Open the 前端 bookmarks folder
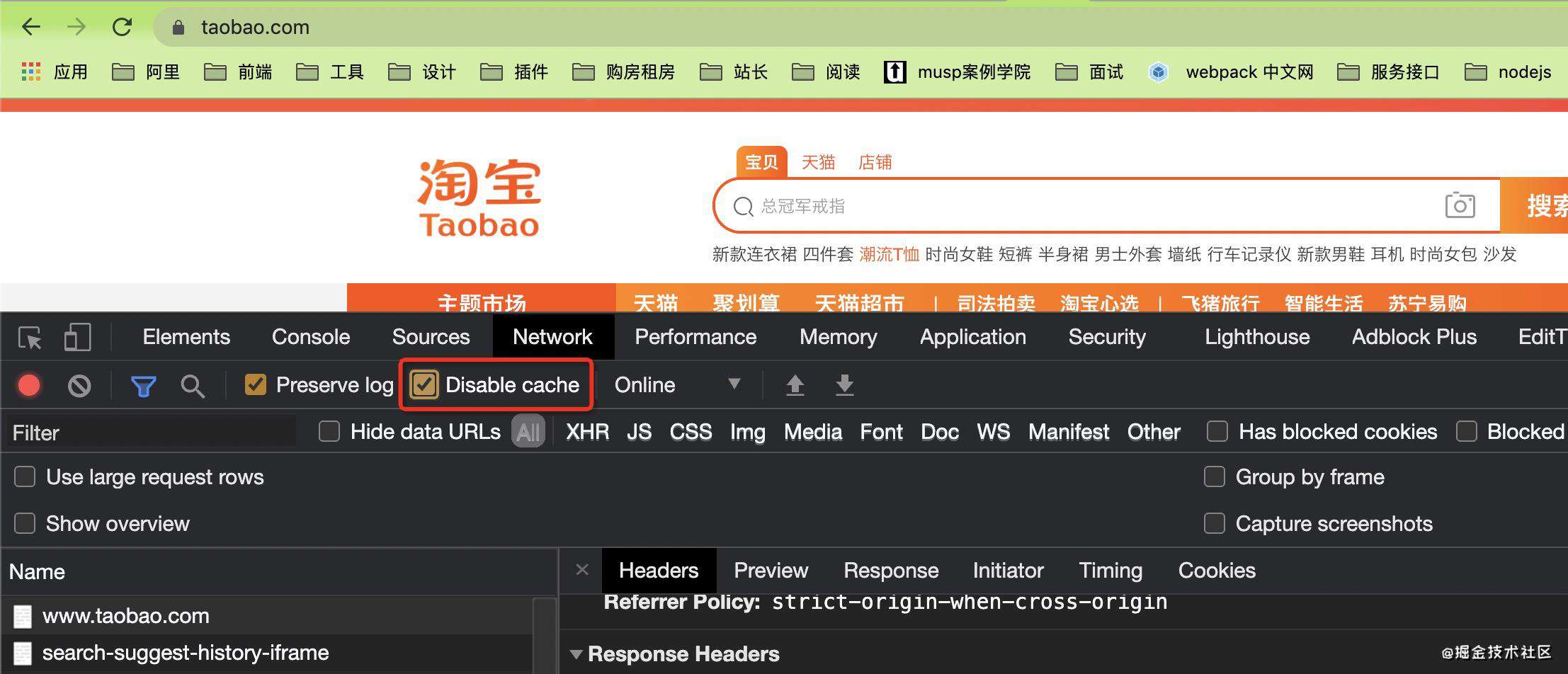This screenshot has height=674, width=1568. pos(238,72)
